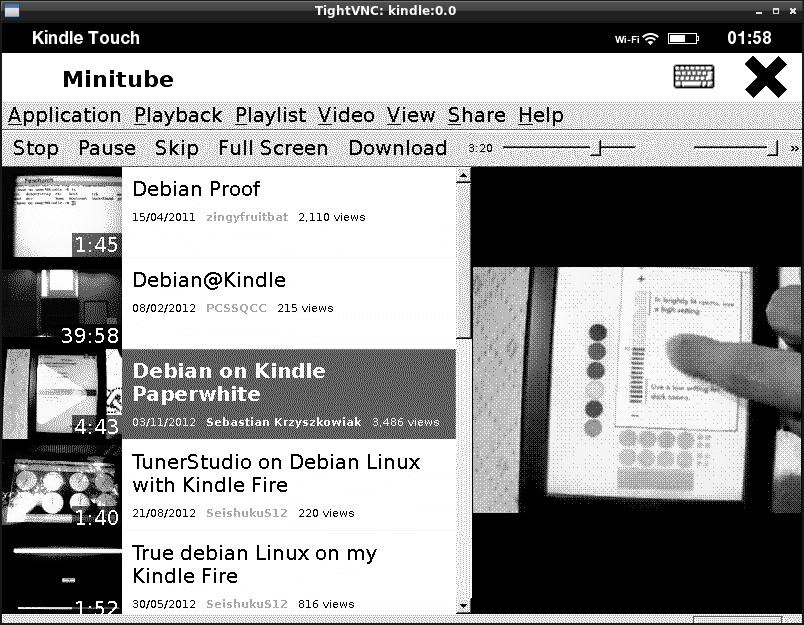Image resolution: width=804 pixels, height=625 pixels.
Task: Click the video playback area
Action: 637,390
